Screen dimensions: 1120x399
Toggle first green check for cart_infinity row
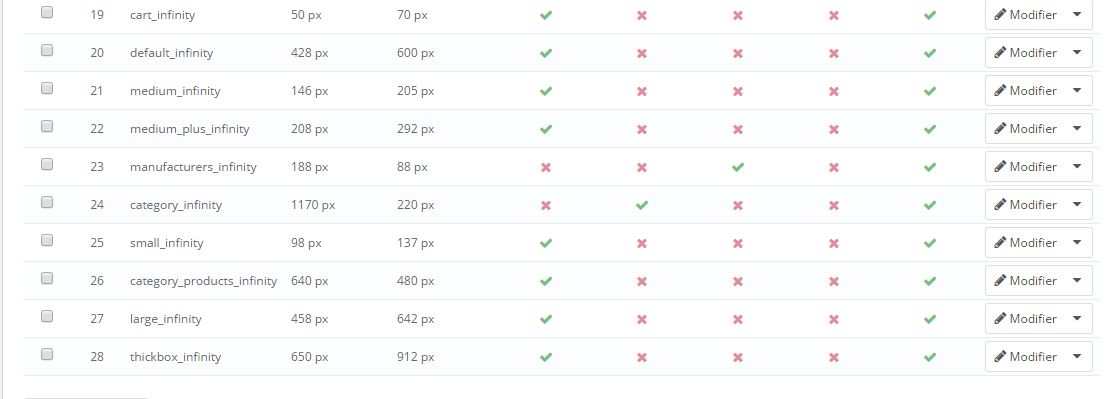click(x=546, y=15)
